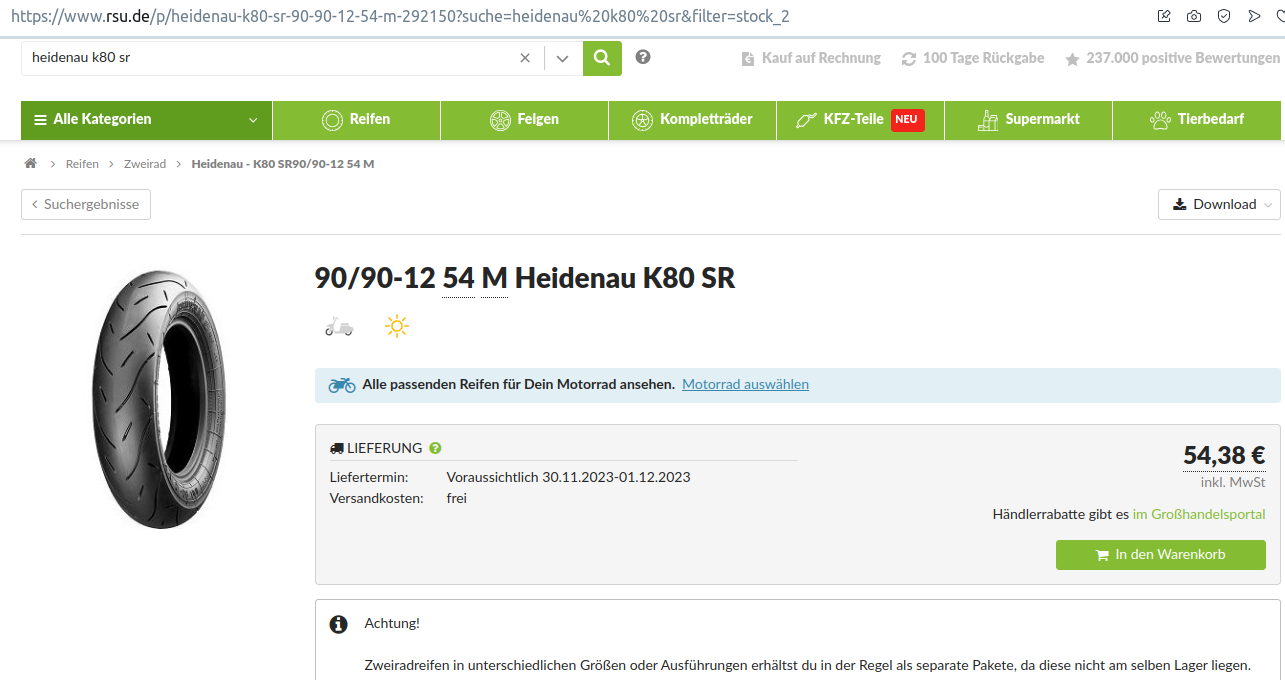Click the Heidenau tire product image
Viewport: 1285px width, 680px height.
pos(160,400)
